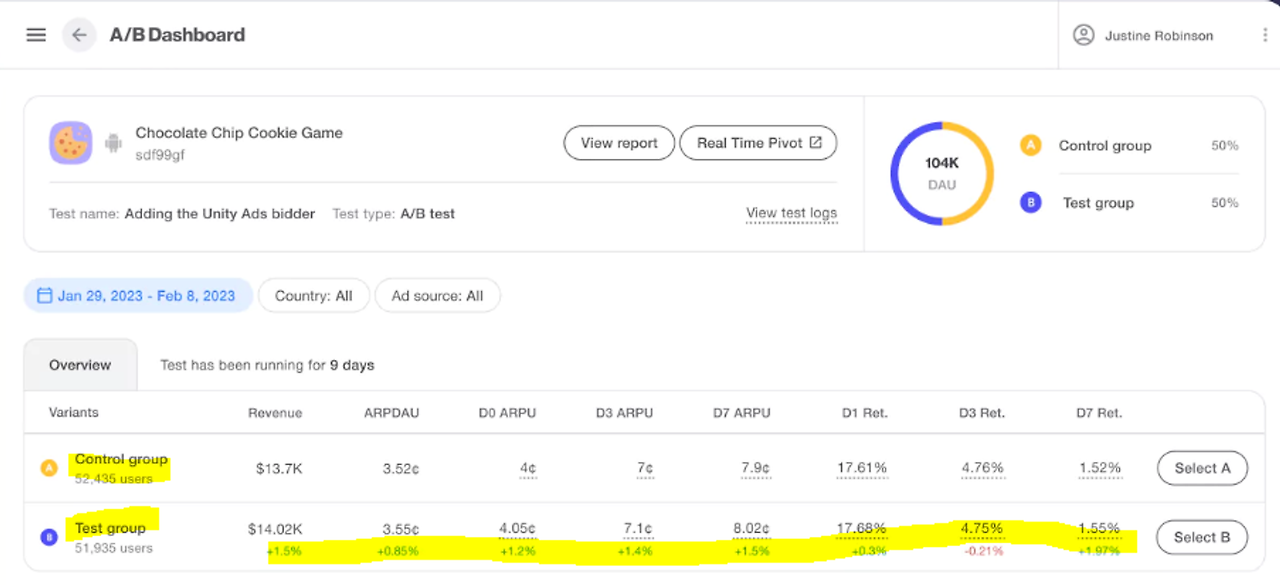This screenshot has height=585, width=1280.
Task: Choose Select B for test group
Action: (1202, 537)
